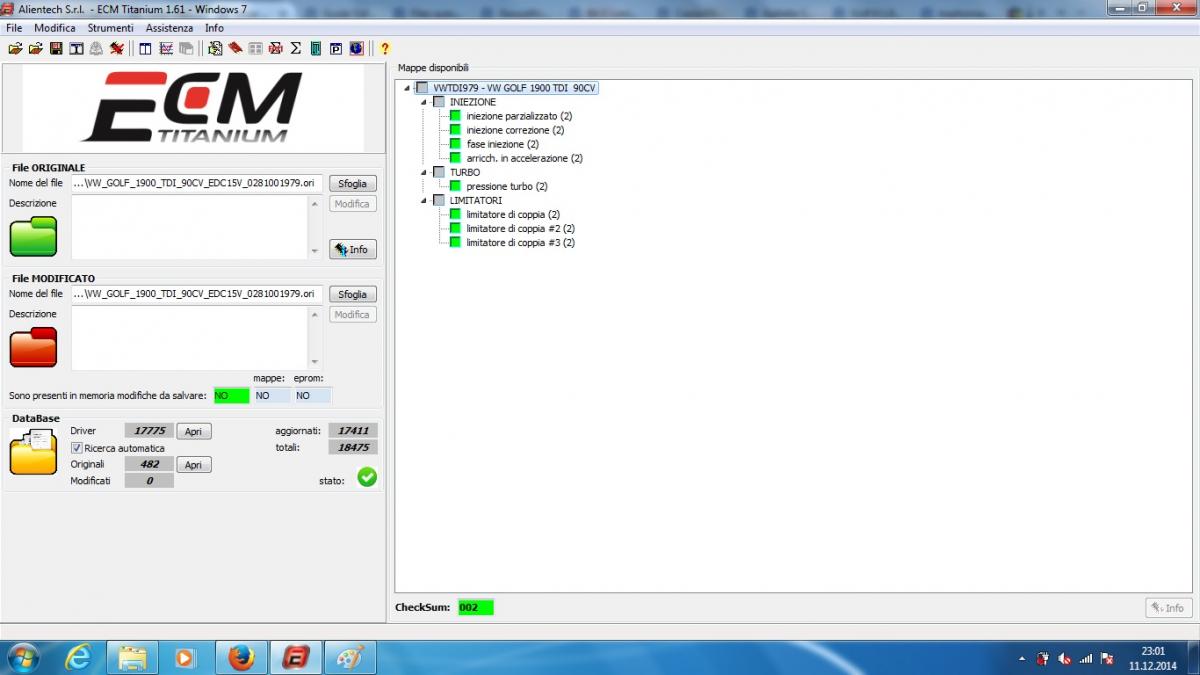
Task: Select 'iniezione correzione (2)' map
Action: (515, 130)
